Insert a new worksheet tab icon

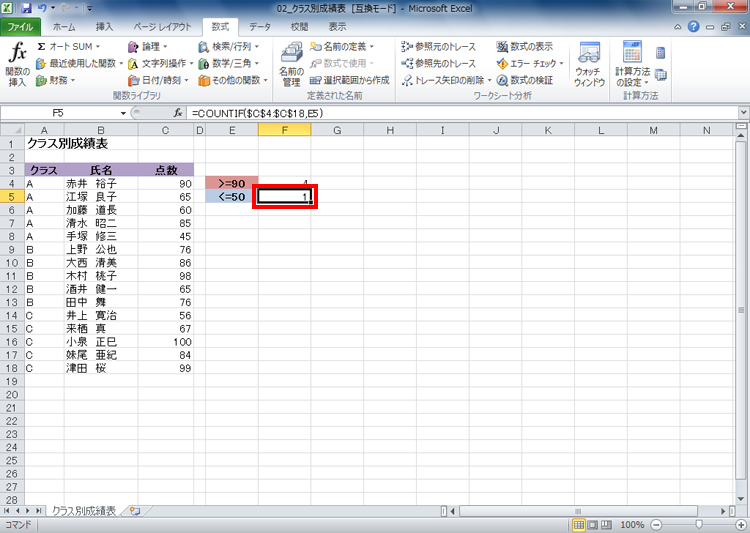point(134,511)
